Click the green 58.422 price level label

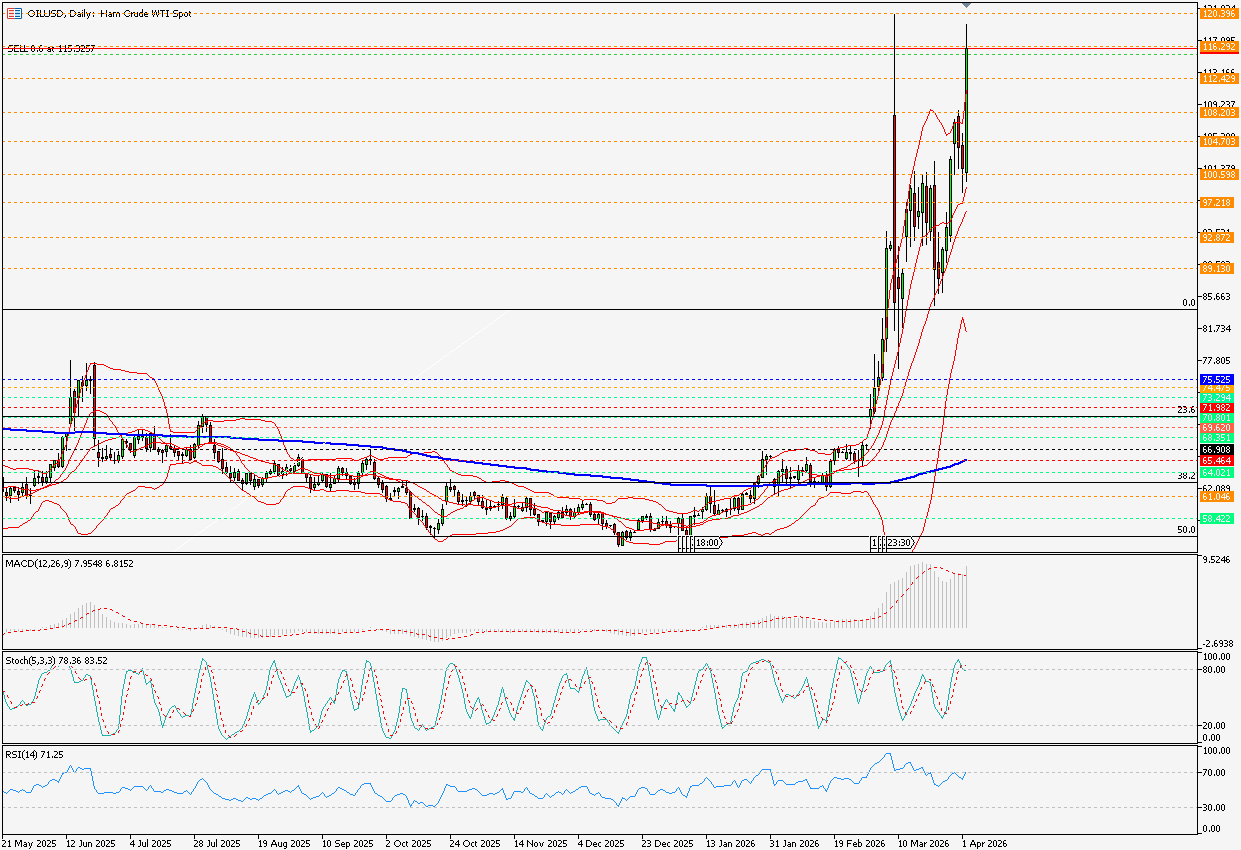coord(1216,519)
